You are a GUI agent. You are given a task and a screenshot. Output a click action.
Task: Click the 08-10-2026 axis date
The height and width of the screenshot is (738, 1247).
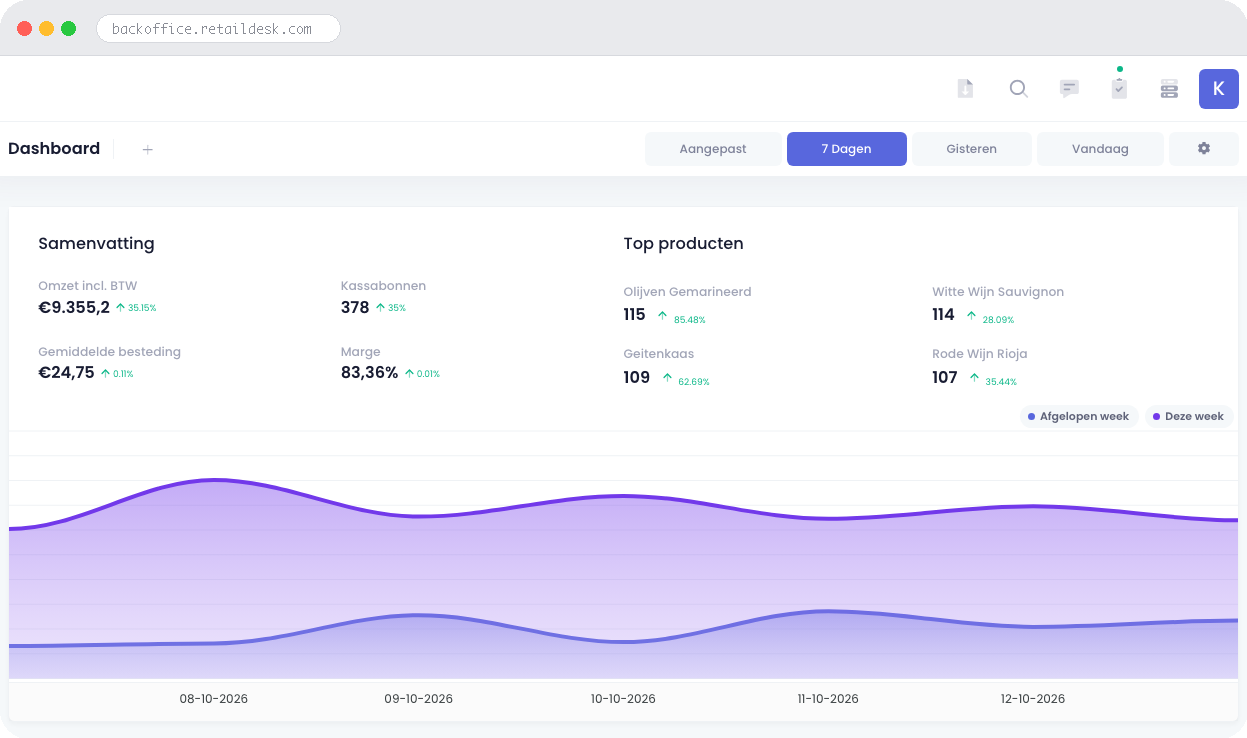[x=214, y=699]
